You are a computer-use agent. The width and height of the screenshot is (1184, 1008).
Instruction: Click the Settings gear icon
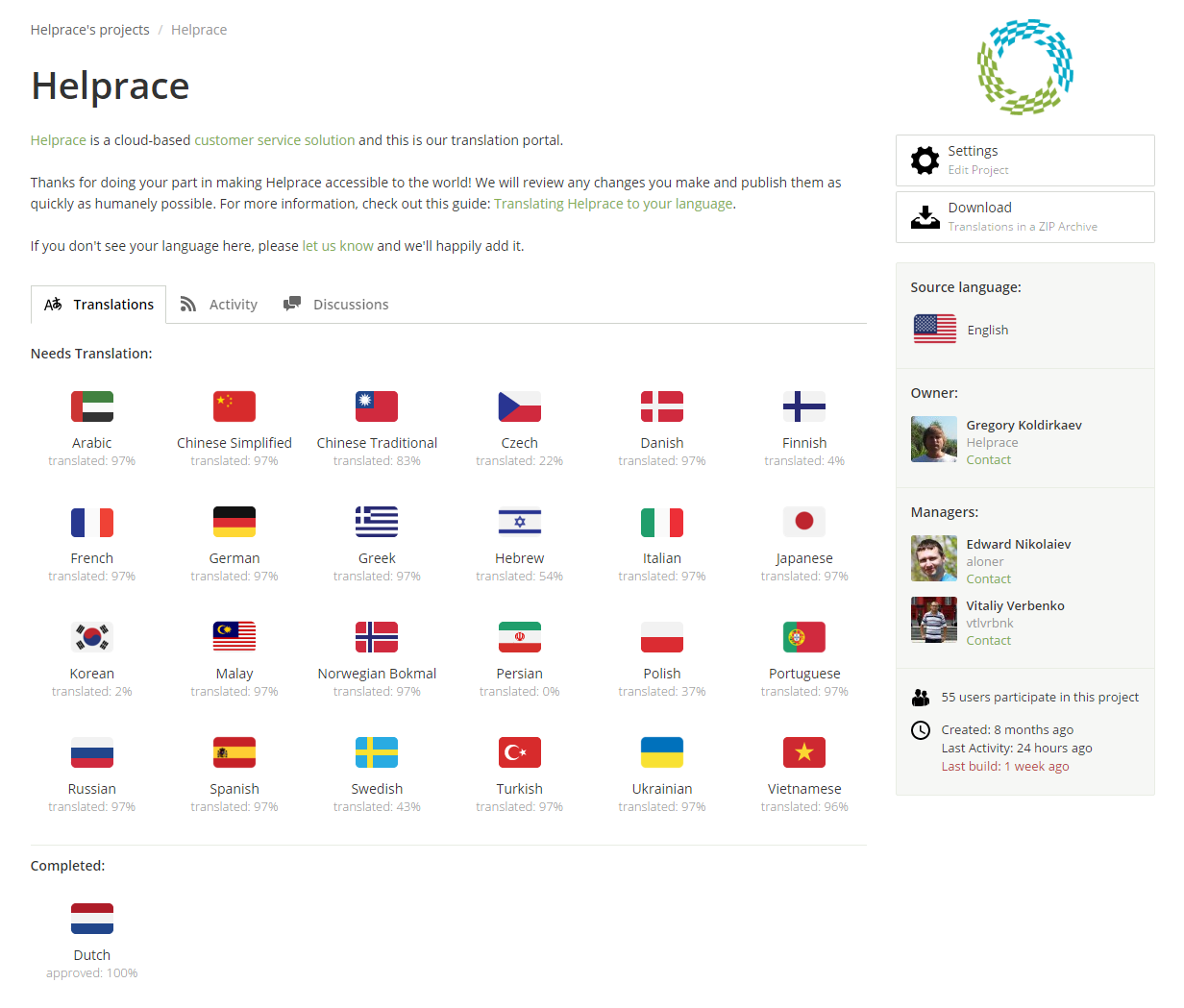click(925, 160)
